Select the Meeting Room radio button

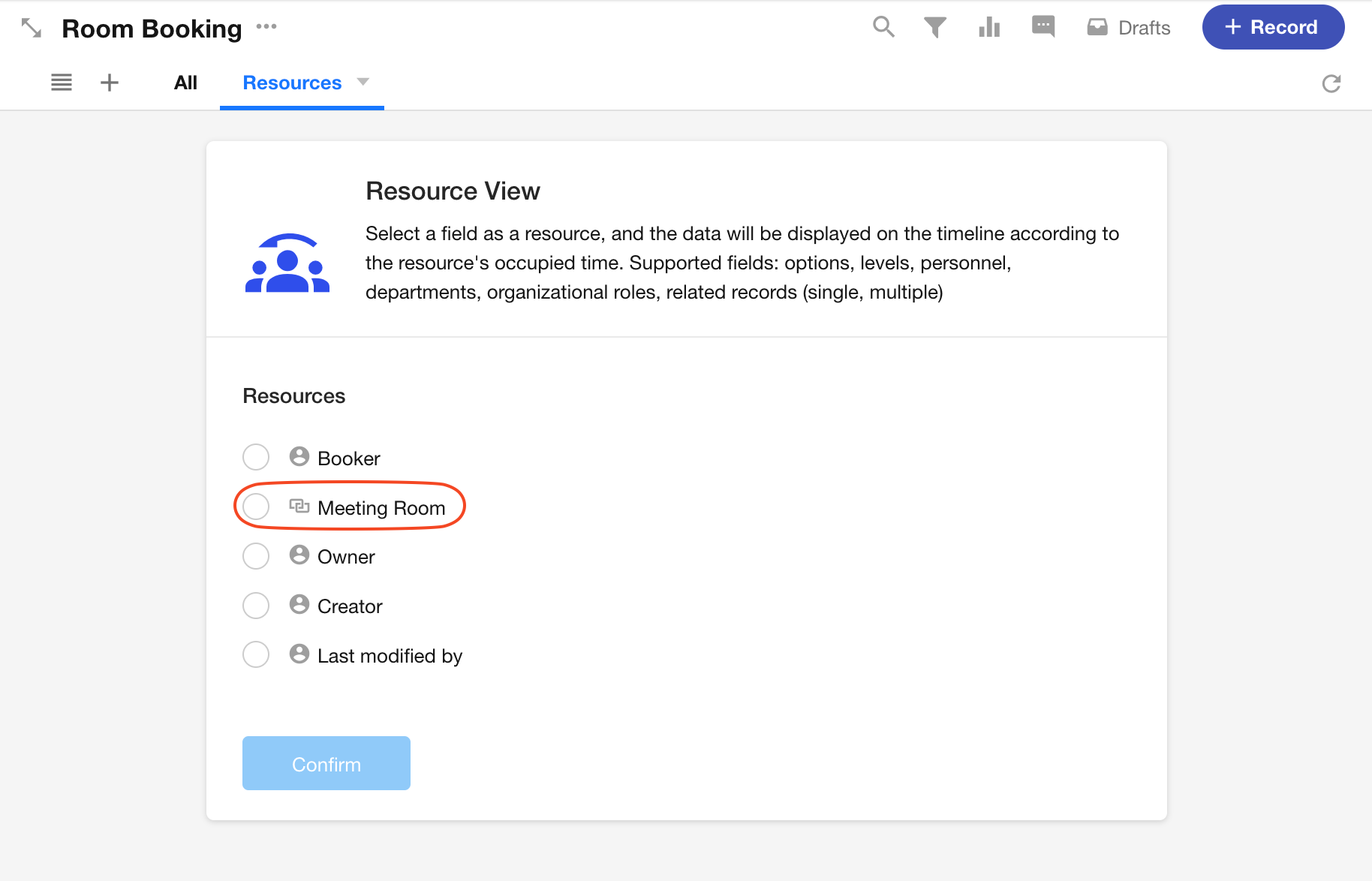coord(256,507)
